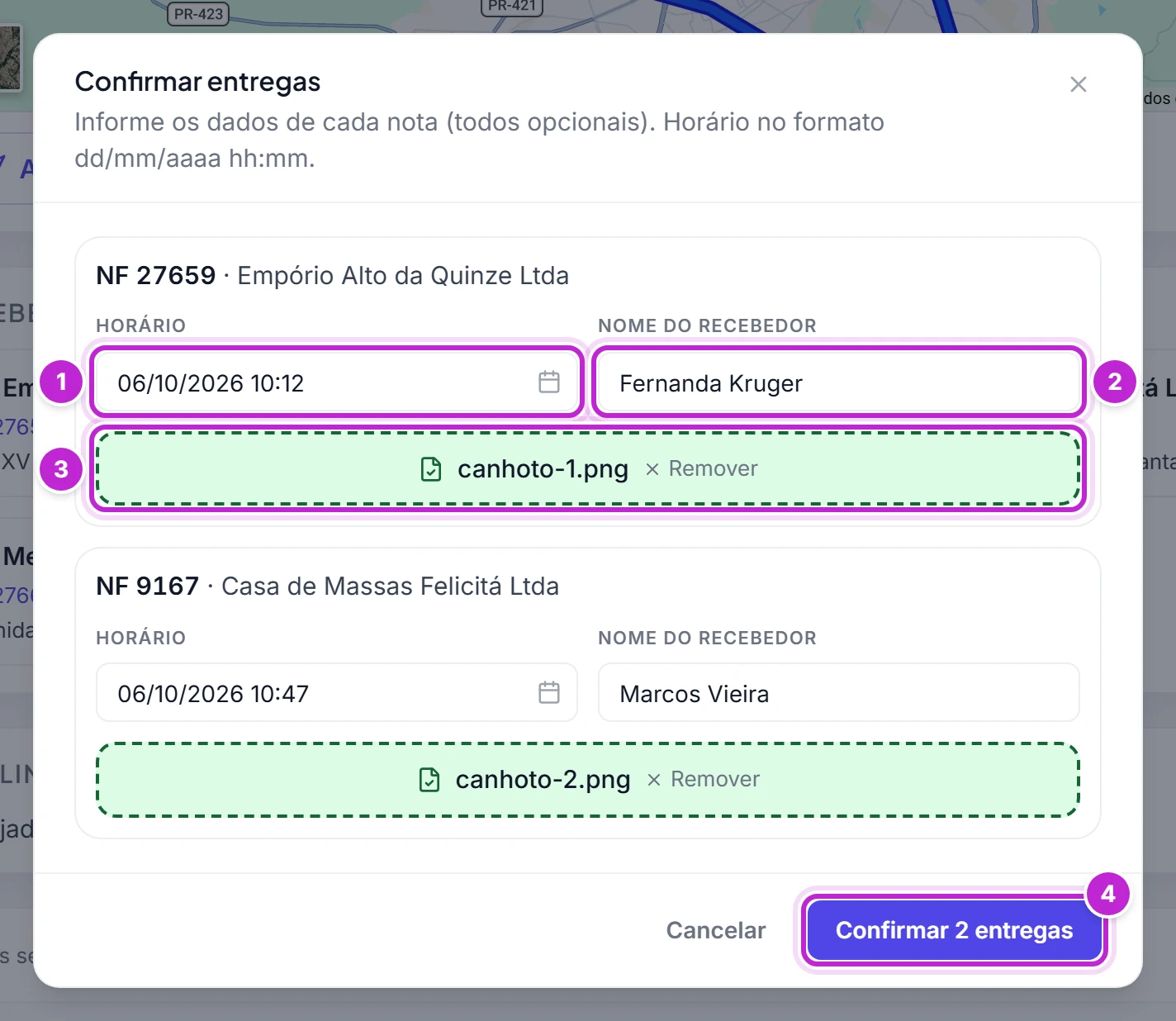Edit horário field showing 06/10/2026 10:12
Image resolution: width=1176 pixels, height=1021 pixels.
[x=337, y=382]
